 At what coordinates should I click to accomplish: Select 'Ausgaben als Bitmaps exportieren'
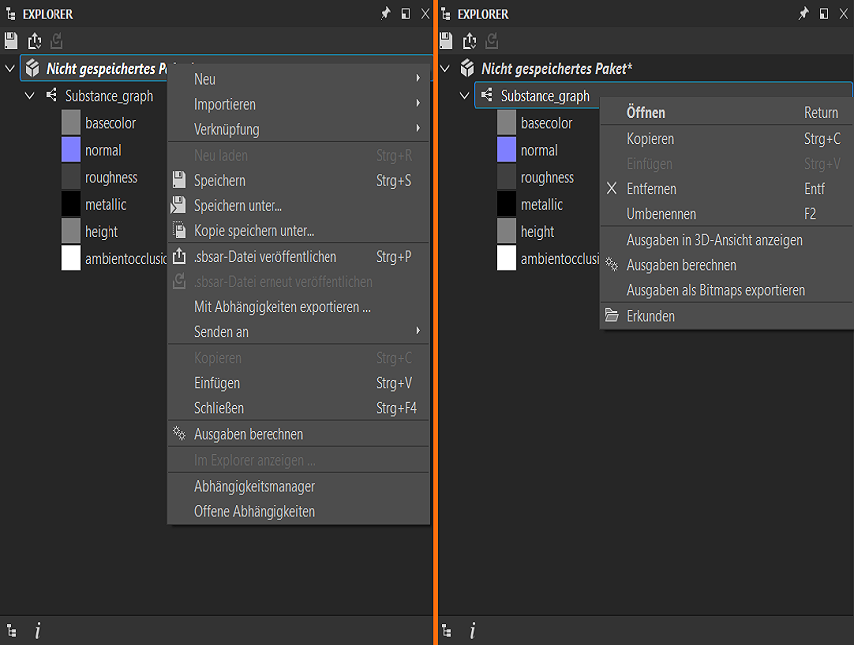coord(715,290)
